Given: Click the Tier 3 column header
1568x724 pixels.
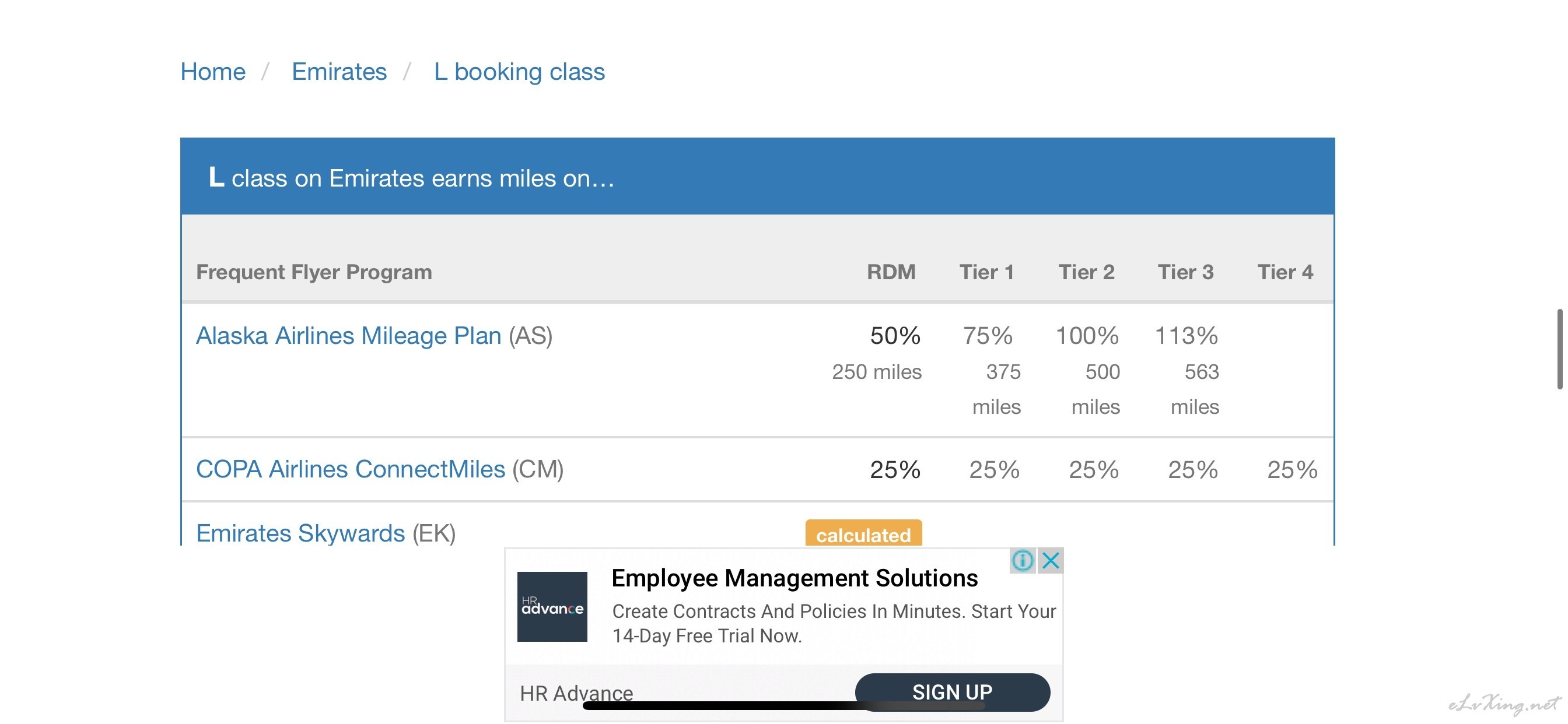Looking at the screenshot, I should (1186, 272).
